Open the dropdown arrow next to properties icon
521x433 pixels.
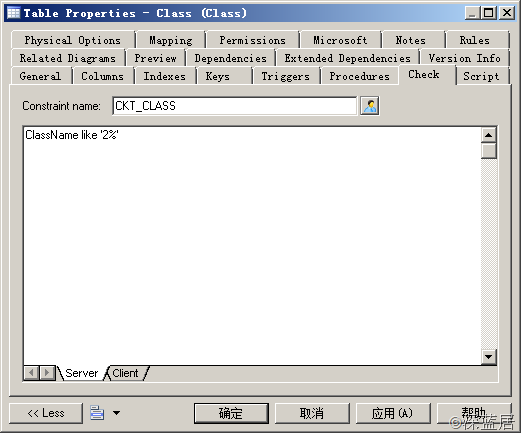116,413
